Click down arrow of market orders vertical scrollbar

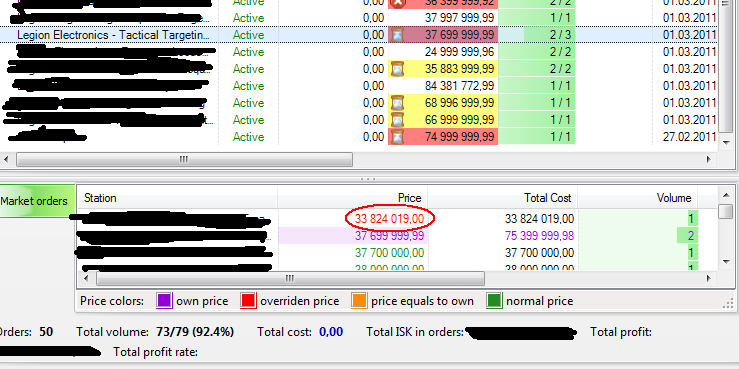tap(726, 262)
